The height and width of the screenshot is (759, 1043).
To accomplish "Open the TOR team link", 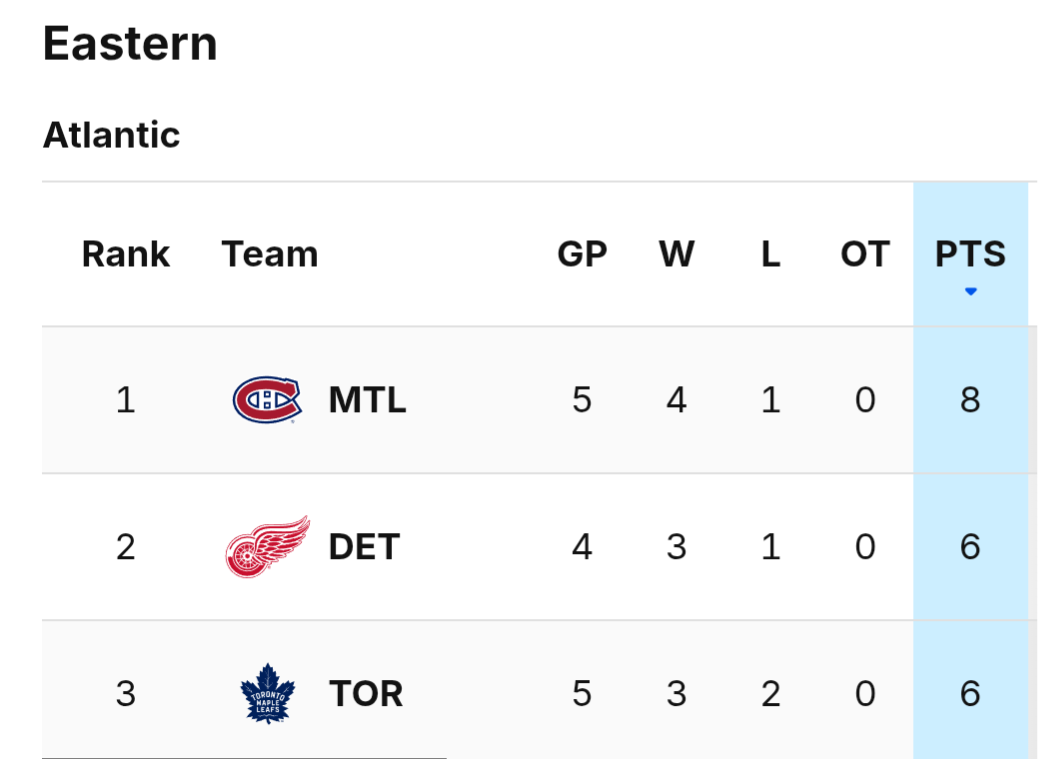I will click(366, 693).
